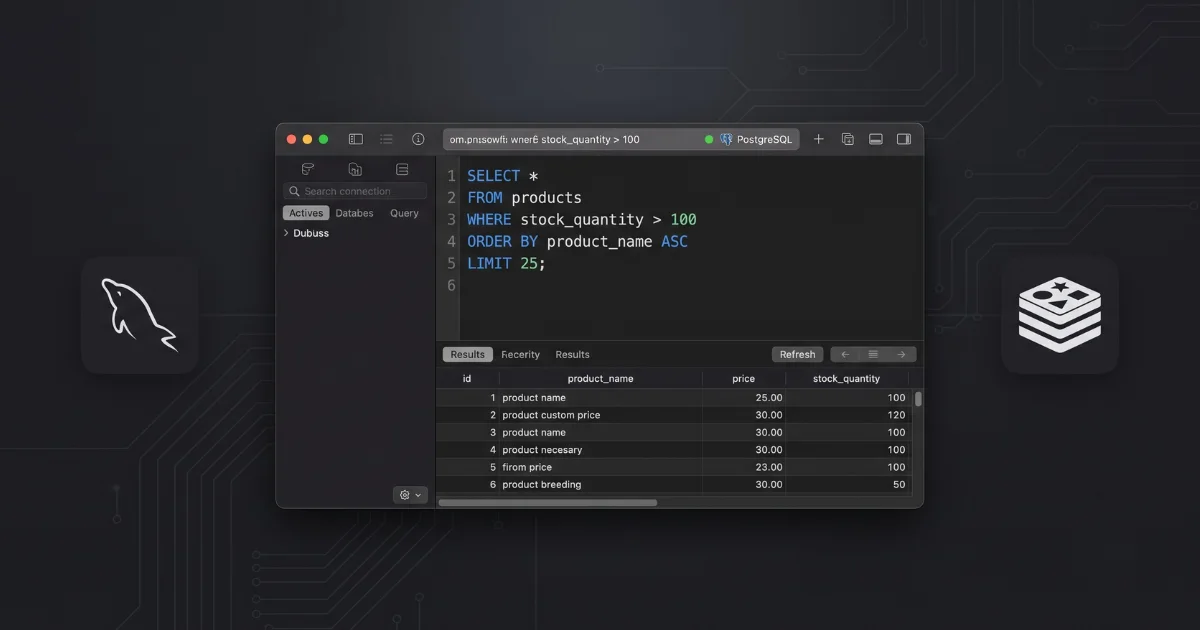Select 'product name' cell in row 3
This screenshot has height=630, width=1200.
tap(534, 433)
